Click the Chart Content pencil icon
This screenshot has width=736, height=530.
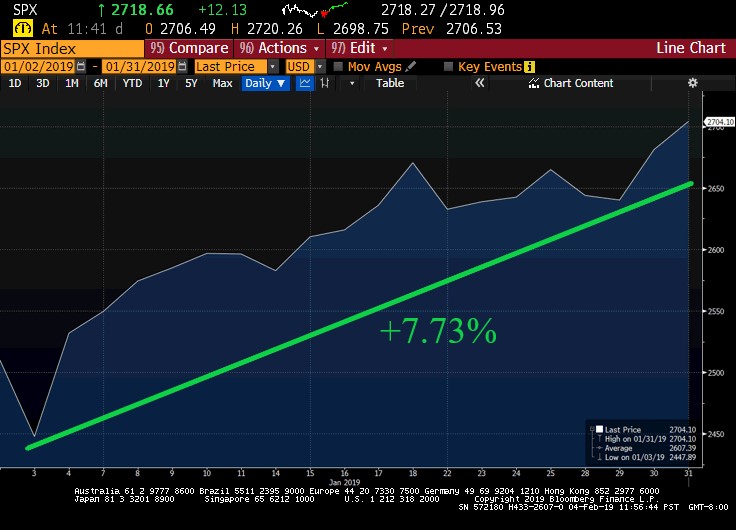pos(535,83)
